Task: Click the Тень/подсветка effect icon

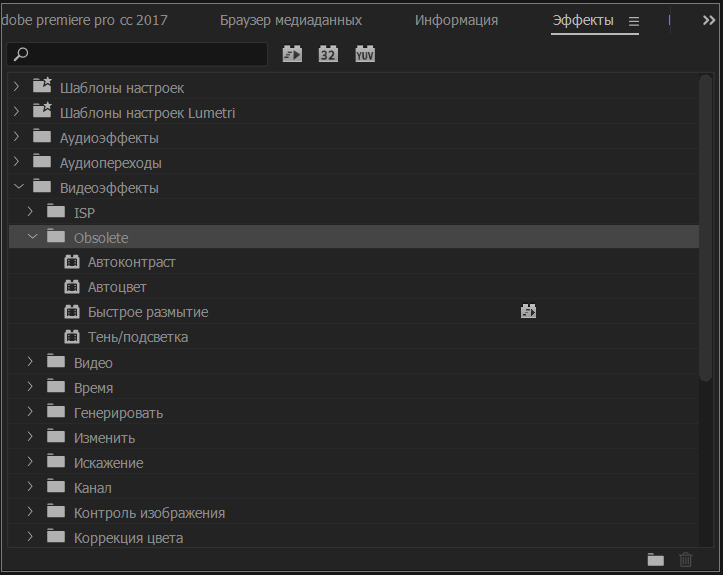Action: (x=72, y=337)
